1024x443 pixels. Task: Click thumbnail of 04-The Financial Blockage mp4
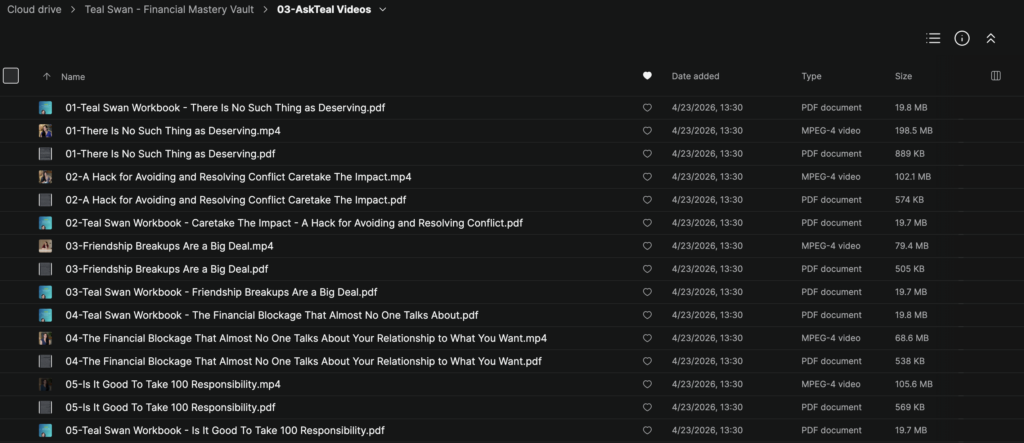click(45, 338)
